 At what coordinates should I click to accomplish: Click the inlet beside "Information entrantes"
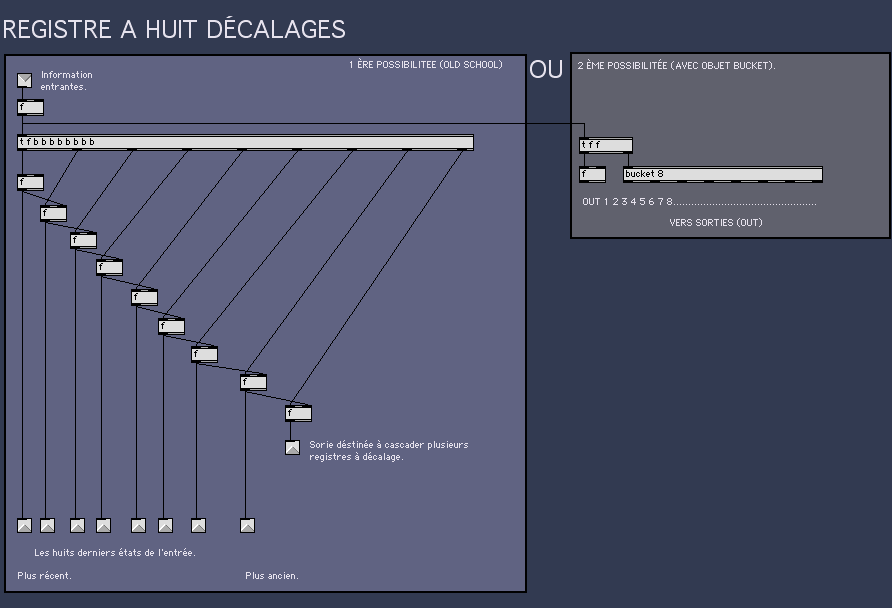(24, 80)
